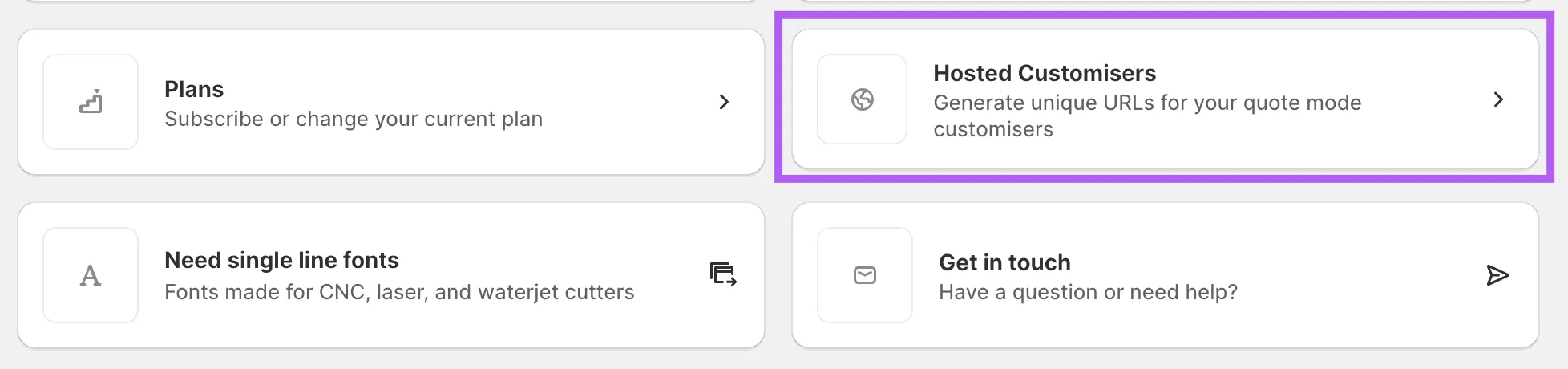The width and height of the screenshot is (1568, 369).
Task: Click the letter A font icon
Action: point(91,275)
